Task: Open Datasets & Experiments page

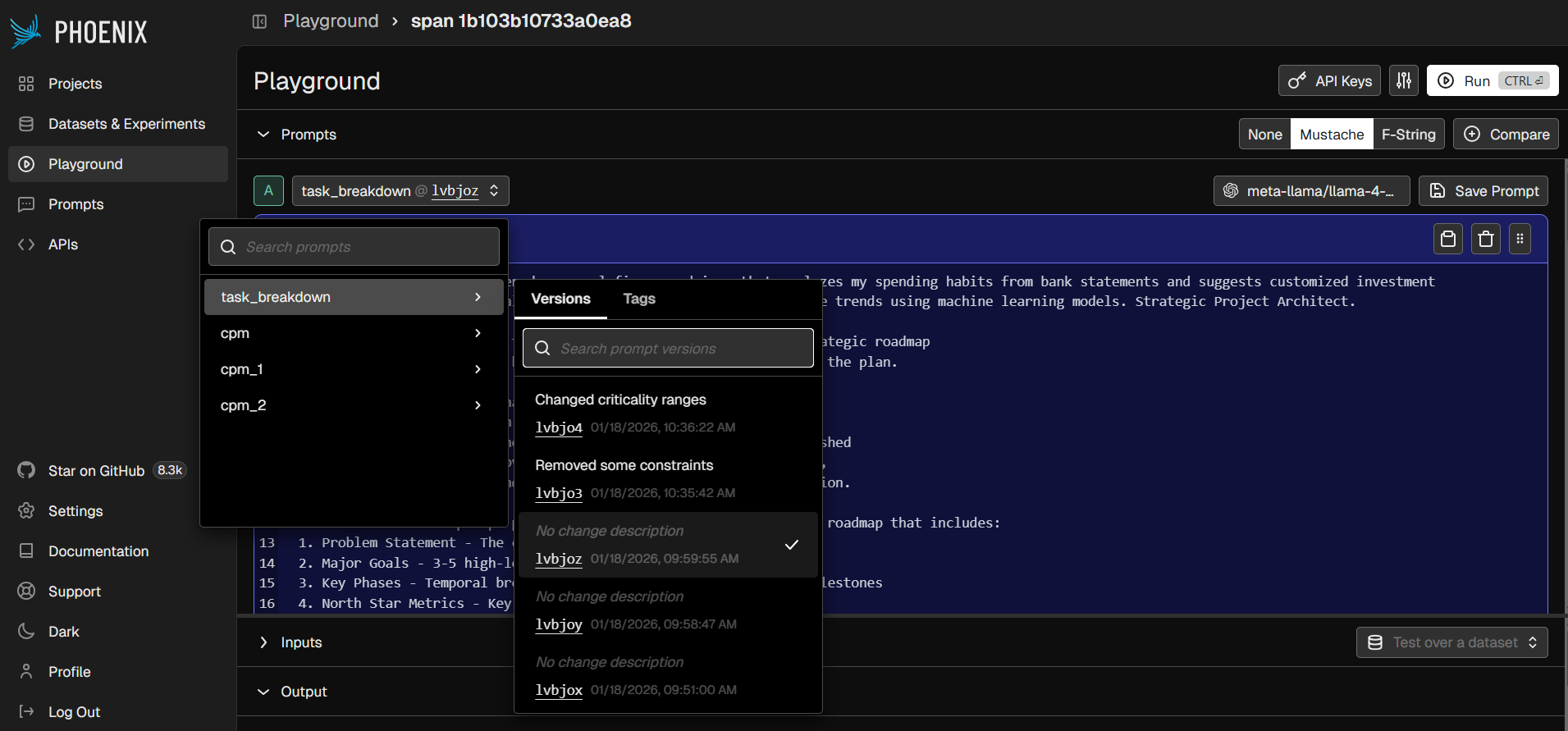Action: click(x=118, y=124)
